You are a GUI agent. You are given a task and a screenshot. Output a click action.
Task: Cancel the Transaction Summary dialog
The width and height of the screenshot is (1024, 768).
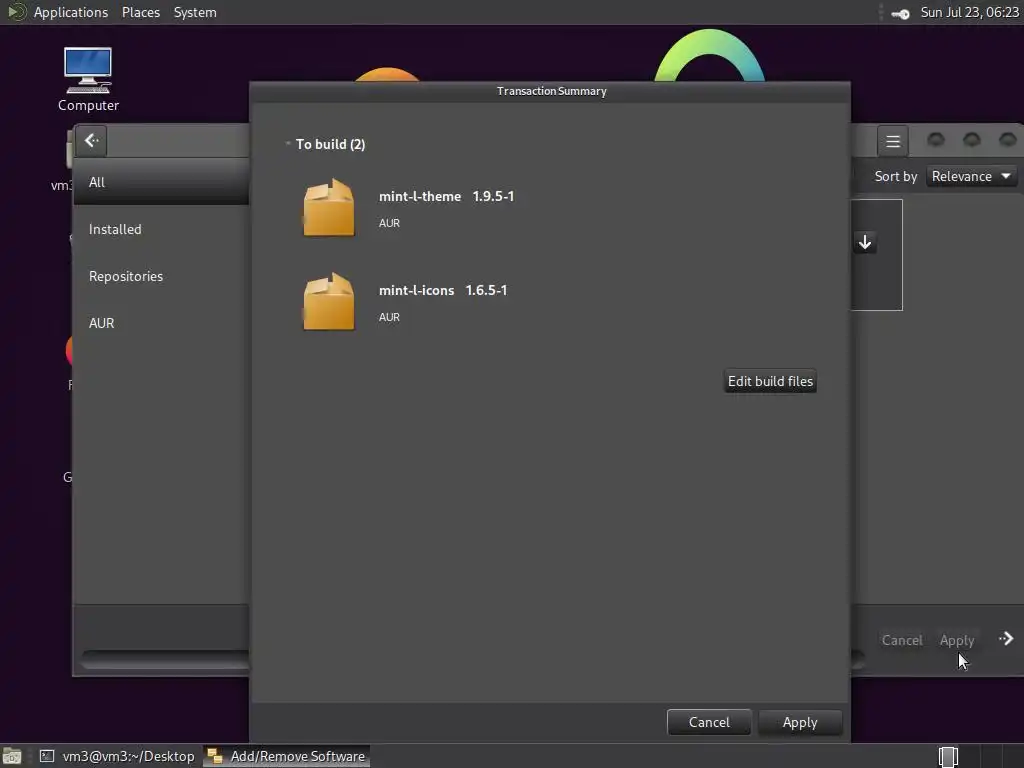click(709, 722)
